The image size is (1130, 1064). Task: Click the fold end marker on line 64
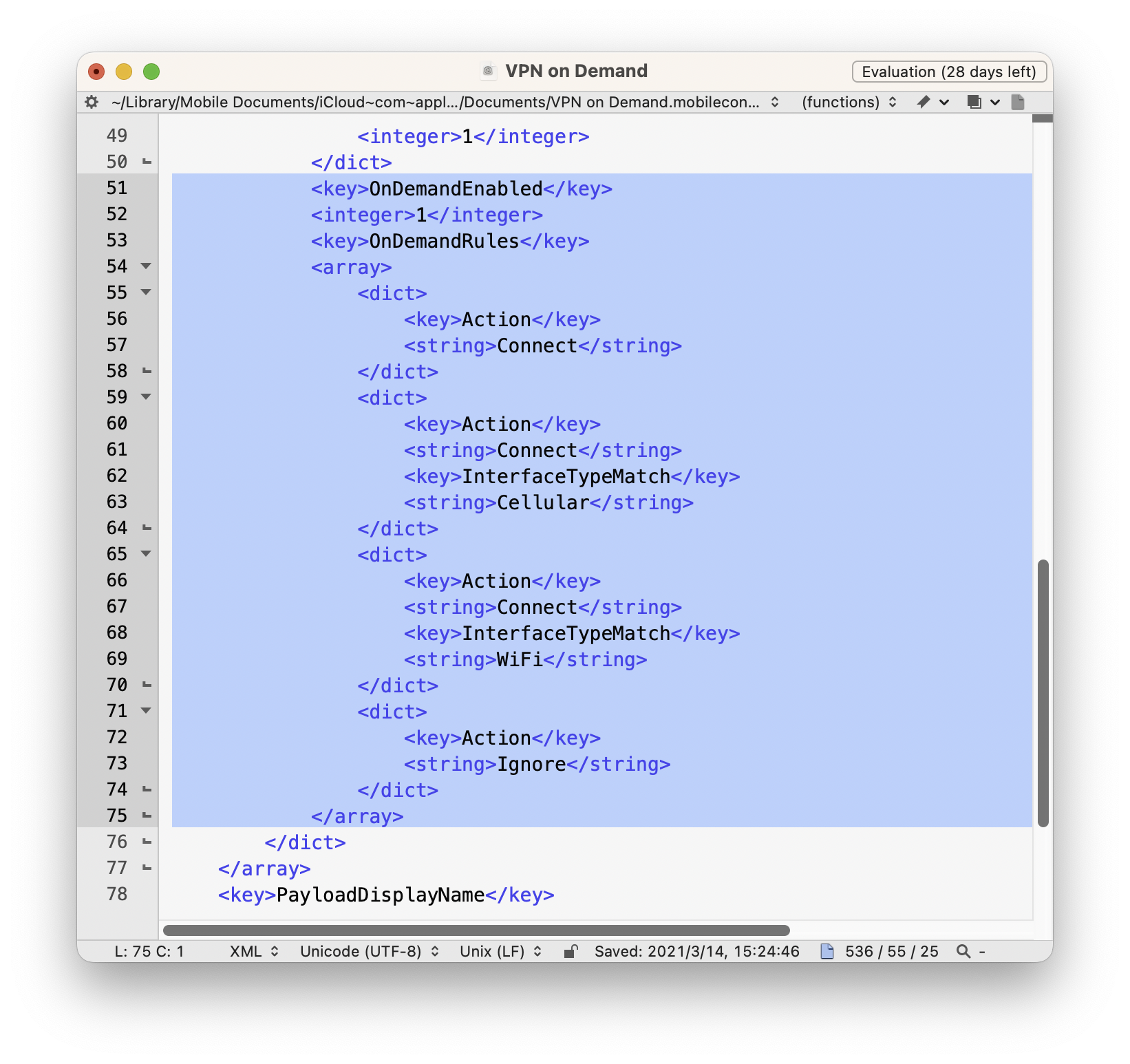click(x=147, y=529)
